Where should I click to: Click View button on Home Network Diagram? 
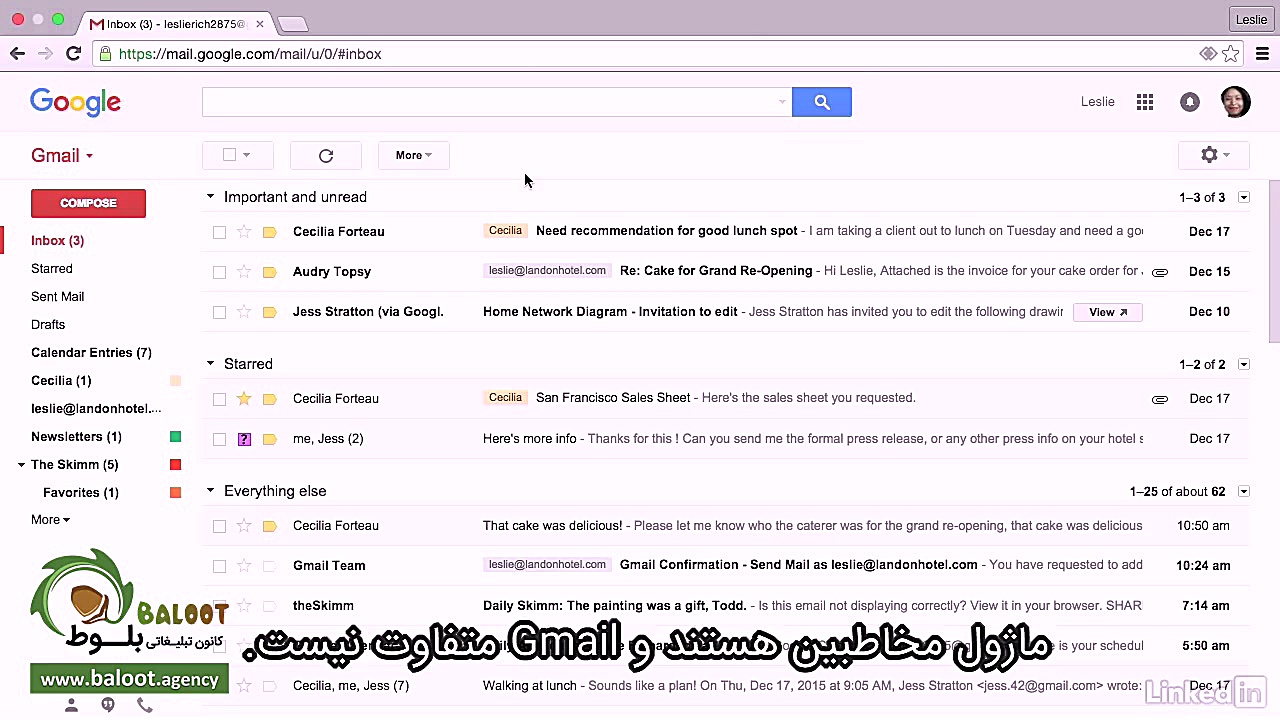[1108, 312]
